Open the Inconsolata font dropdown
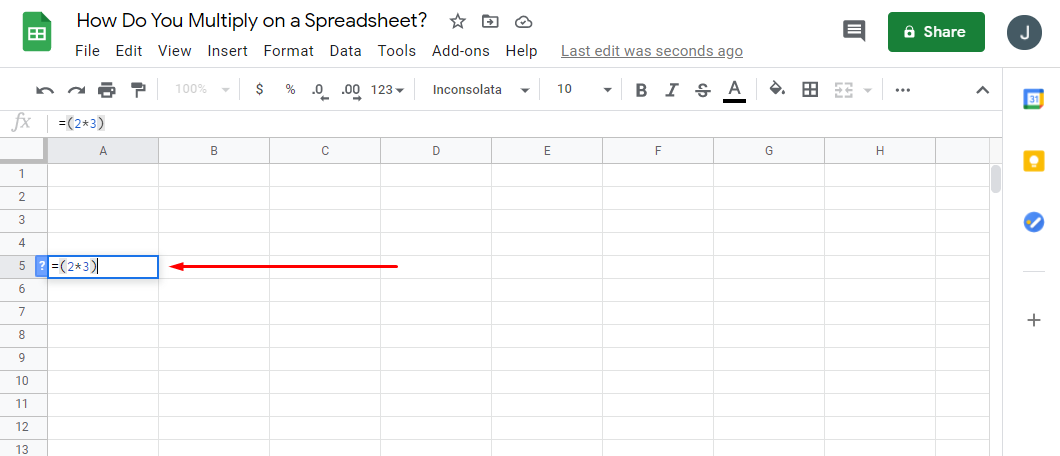 pyautogui.click(x=481, y=90)
